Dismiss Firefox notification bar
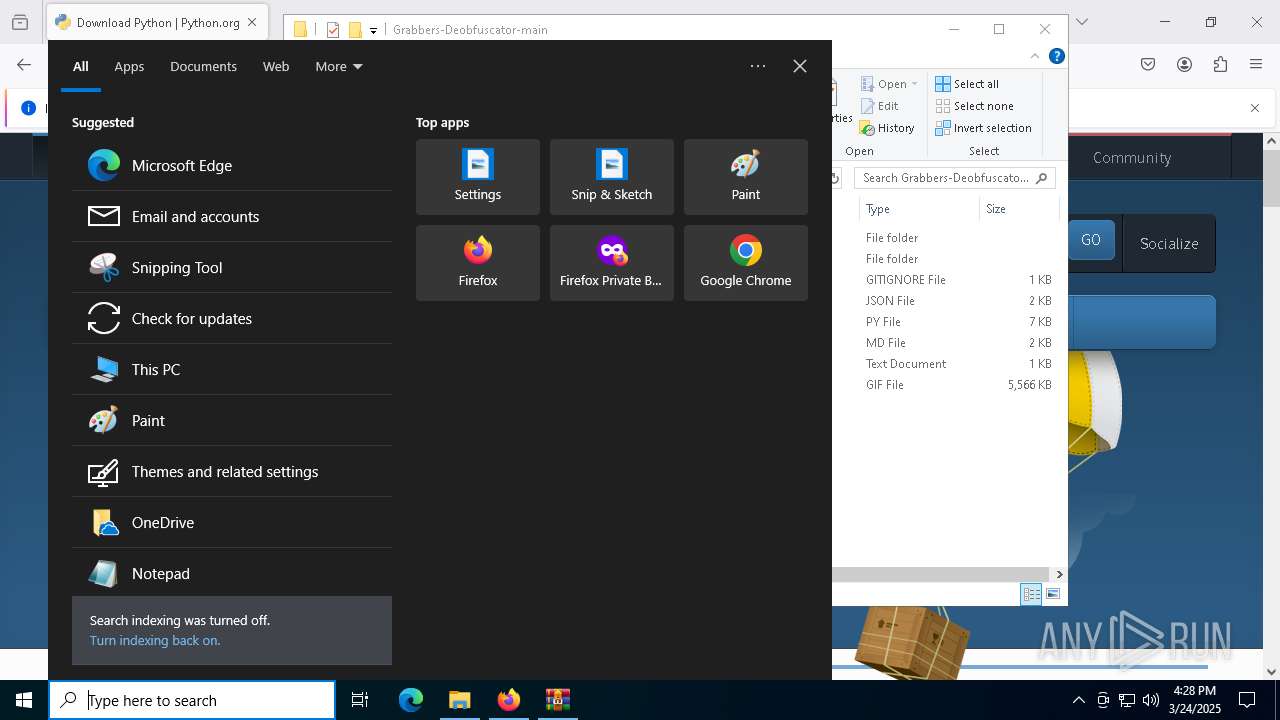1280x720 pixels. click(x=1255, y=108)
